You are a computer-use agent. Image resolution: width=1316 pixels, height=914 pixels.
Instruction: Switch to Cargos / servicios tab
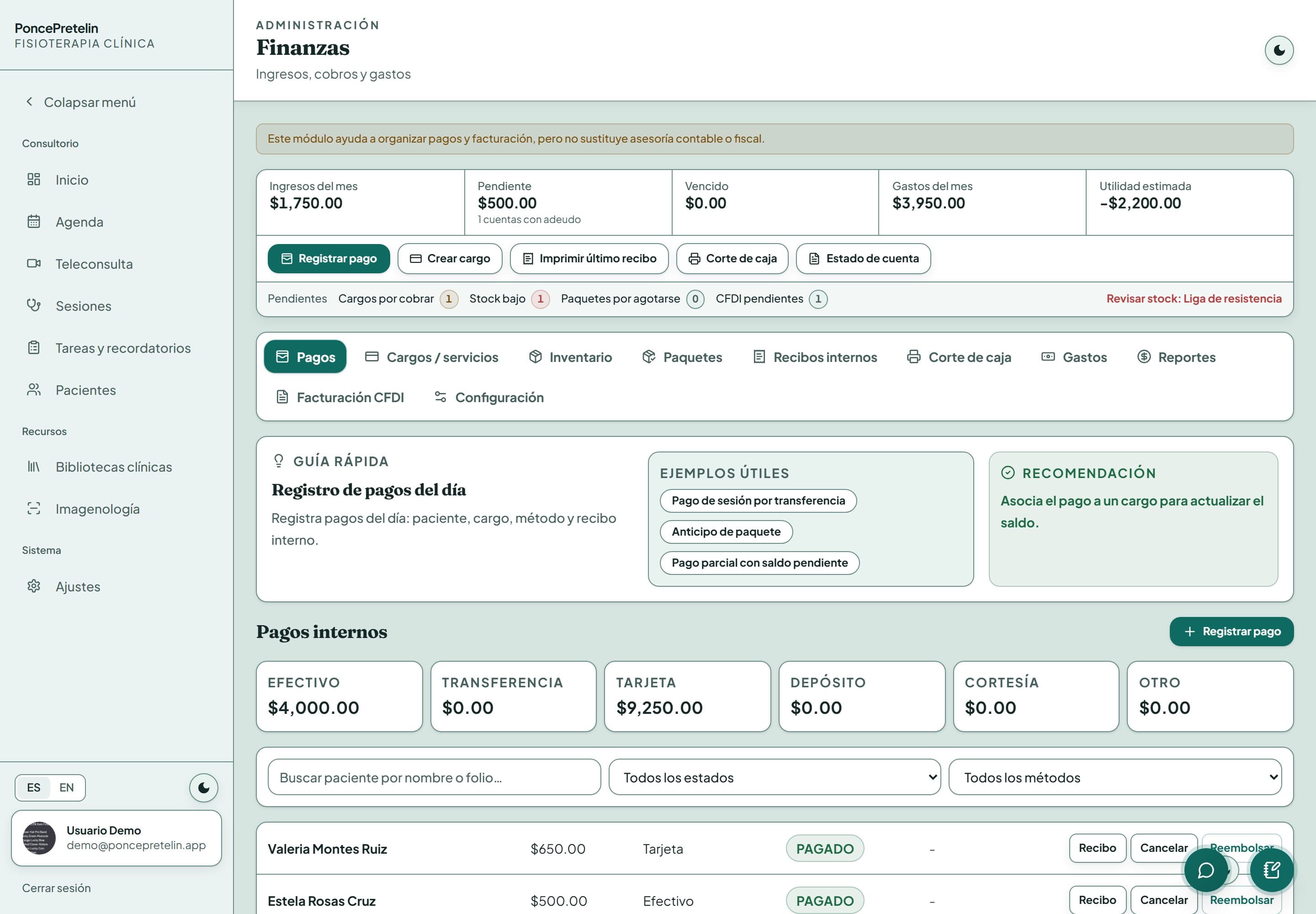(432, 357)
